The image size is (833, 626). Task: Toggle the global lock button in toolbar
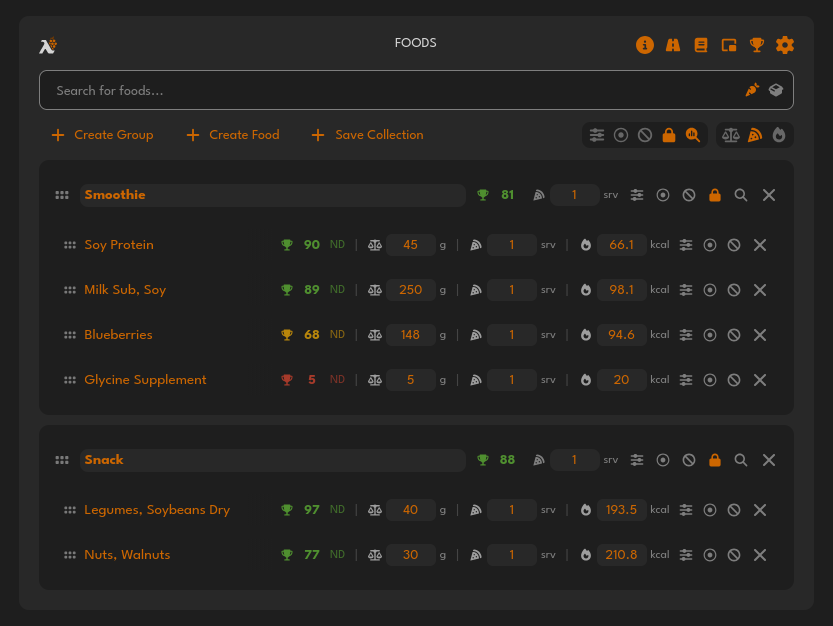click(x=669, y=135)
